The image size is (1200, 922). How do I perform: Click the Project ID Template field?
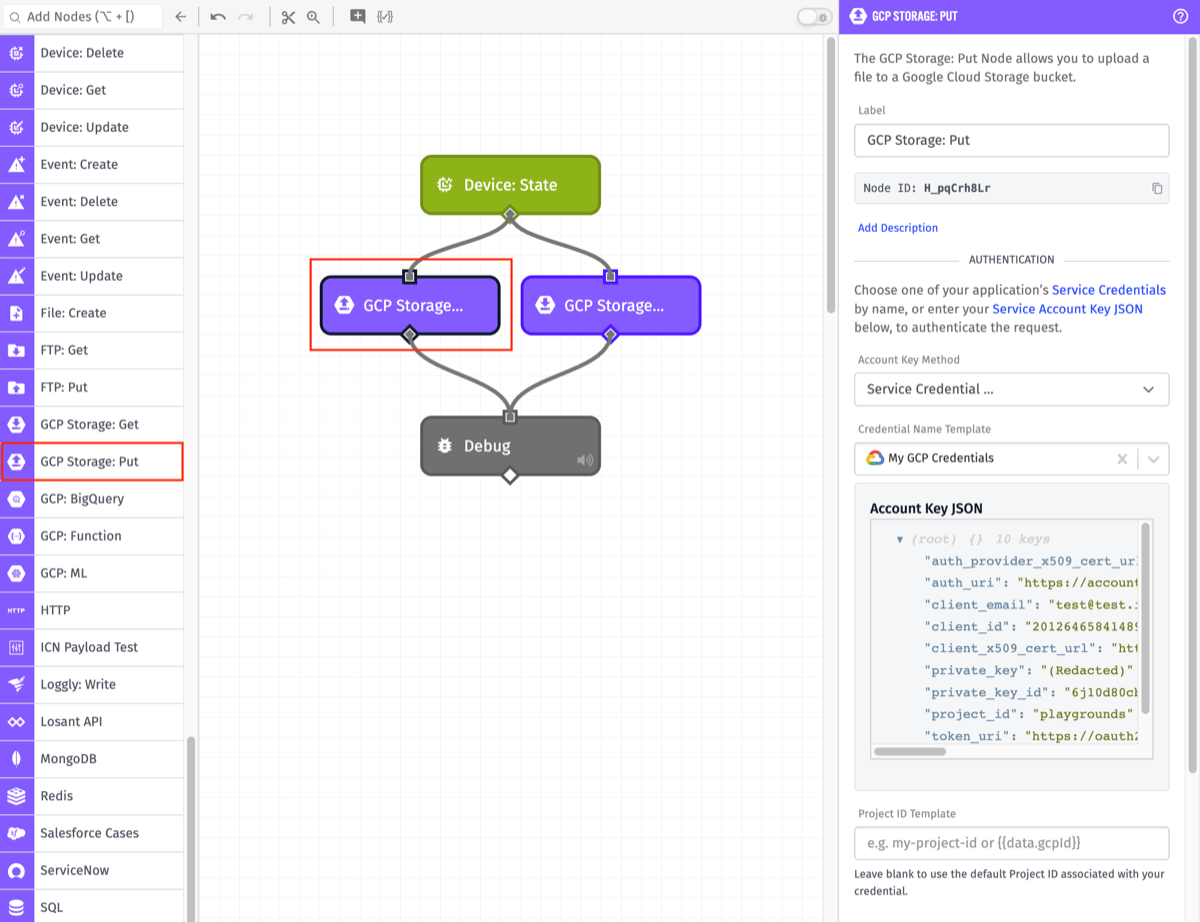tap(1011, 843)
